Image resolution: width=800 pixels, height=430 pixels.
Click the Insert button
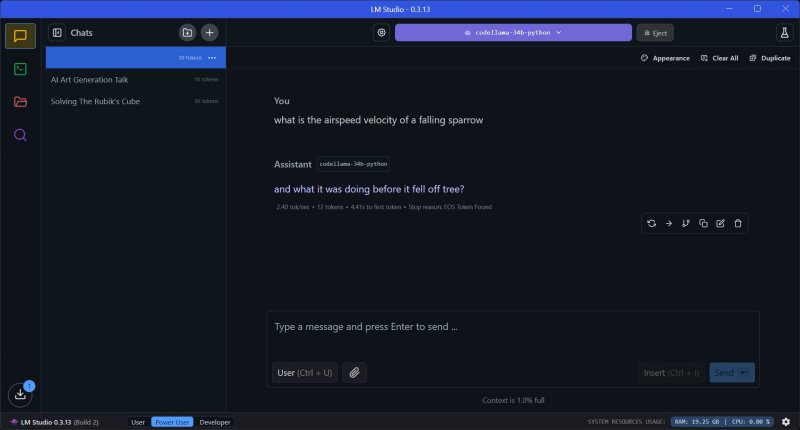pyautogui.click(x=671, y=373)
